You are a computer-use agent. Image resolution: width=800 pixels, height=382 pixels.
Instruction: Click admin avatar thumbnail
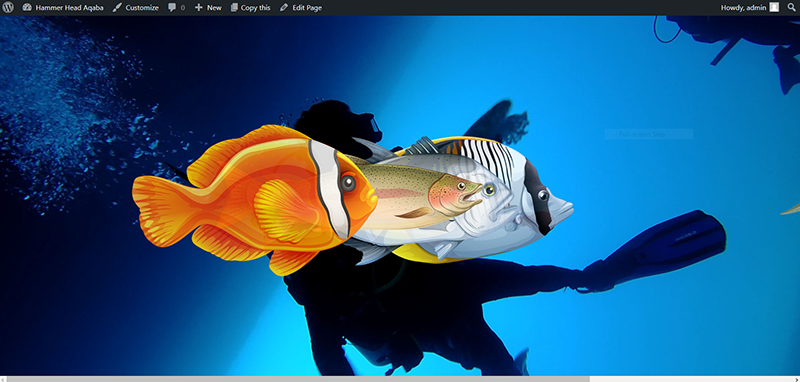click(x=774, y=8)
